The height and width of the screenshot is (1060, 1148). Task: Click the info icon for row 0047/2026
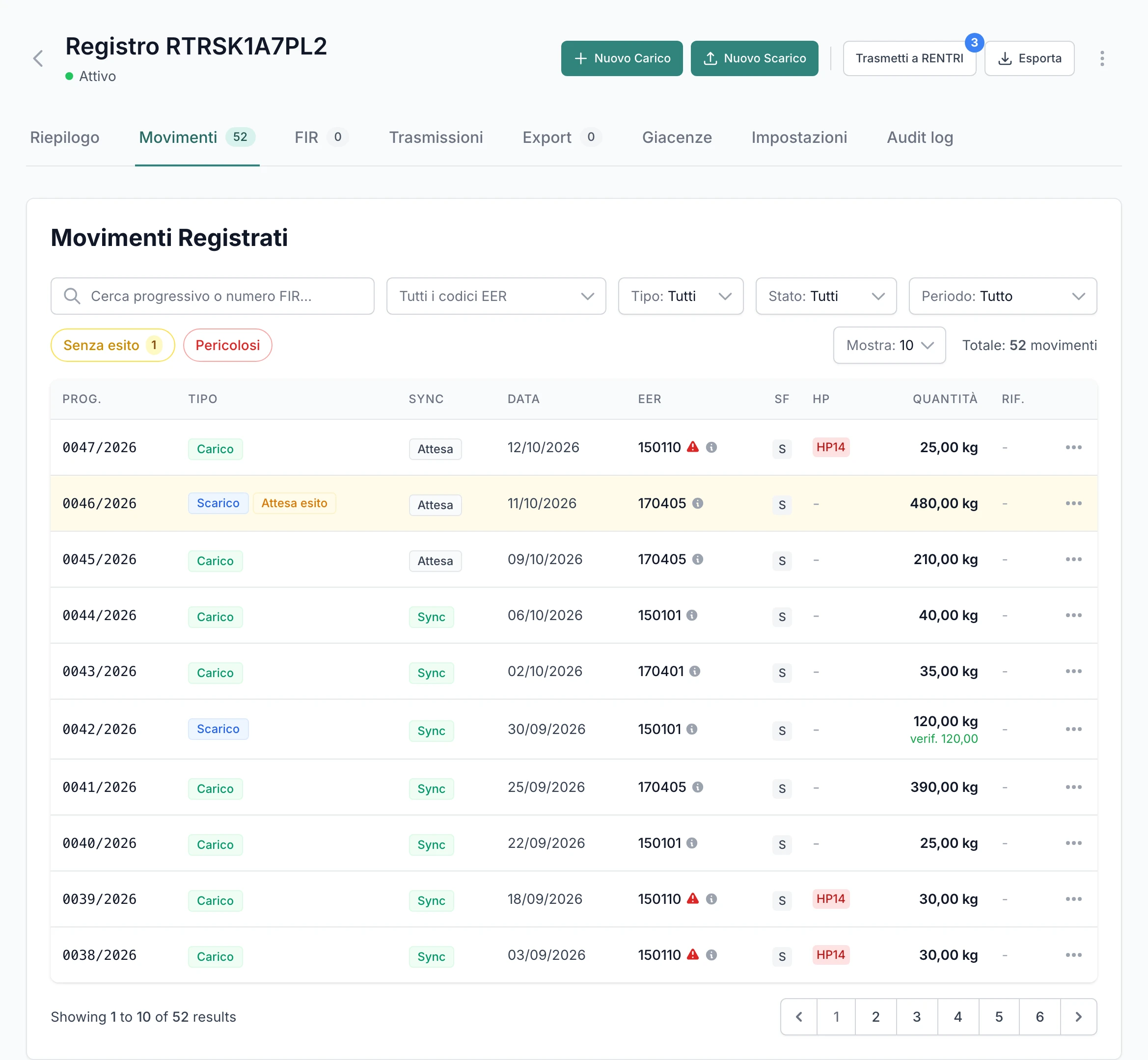(x=711, y=447)
